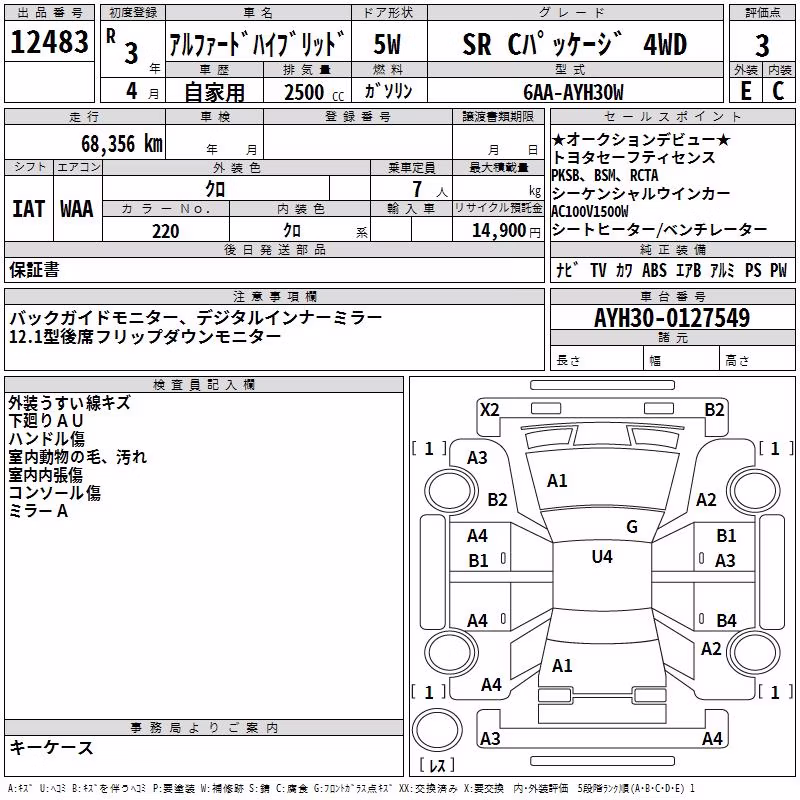Click the X2 front bumper mark
Viewport: 800px width, 800px height.
click(x=490, y=410)
